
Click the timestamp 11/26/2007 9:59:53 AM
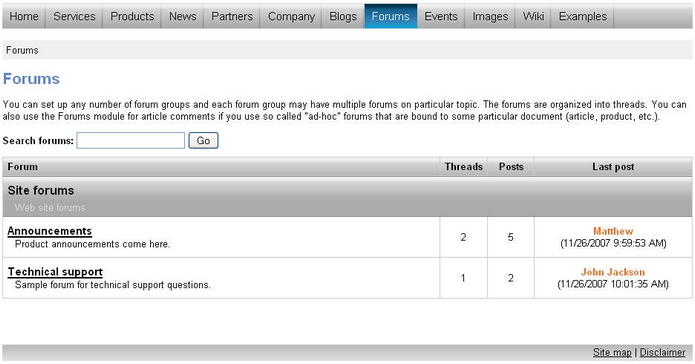coord(613,243)
